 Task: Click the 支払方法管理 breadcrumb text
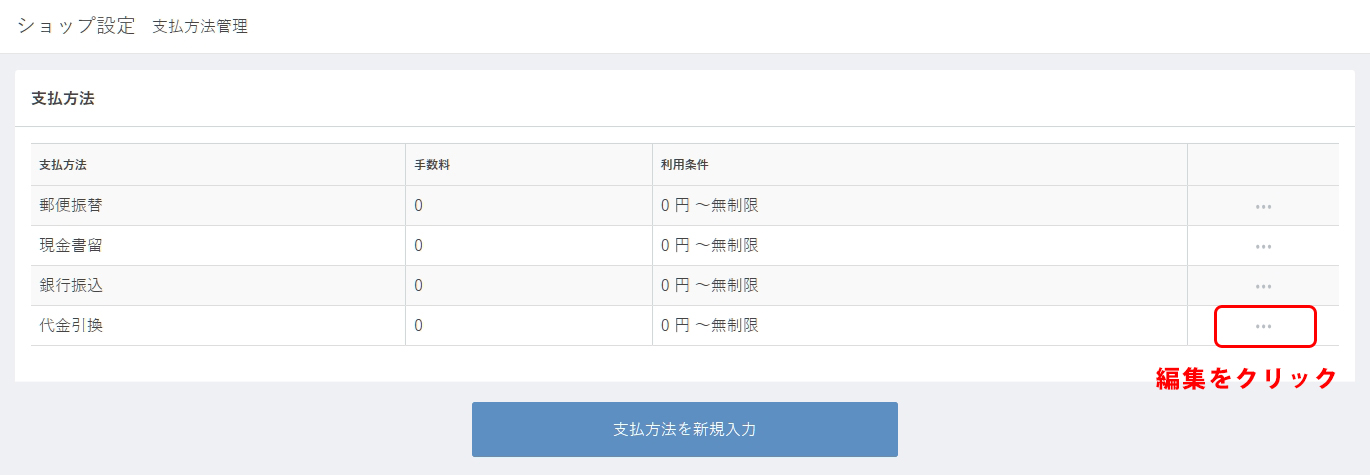pos(200,27)
